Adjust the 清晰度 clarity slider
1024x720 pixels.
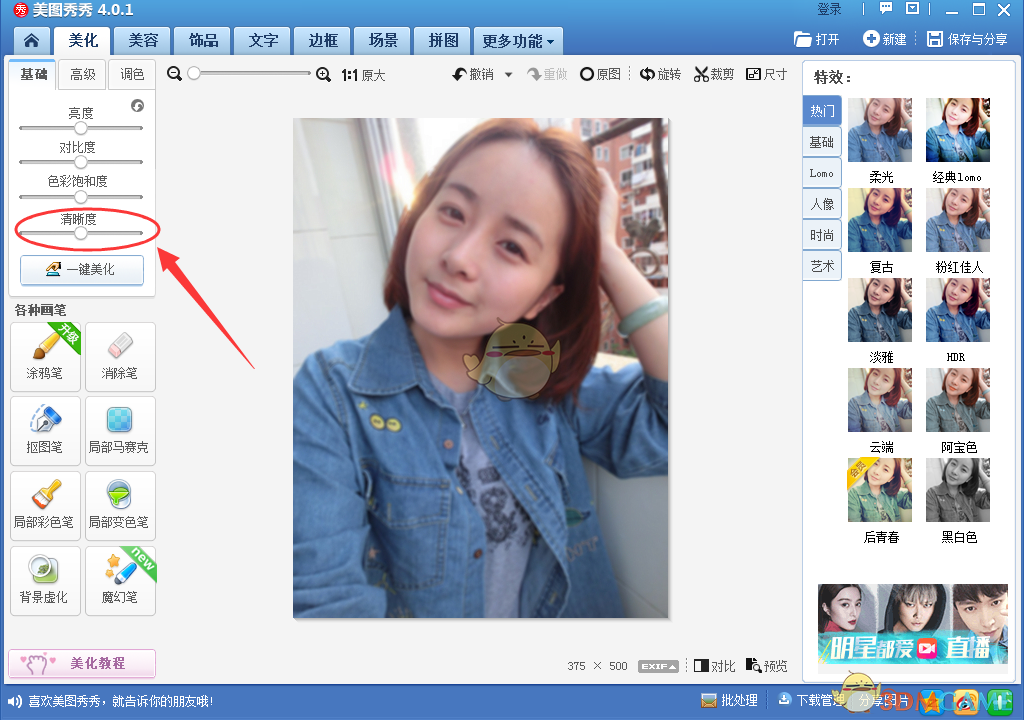pyautogui.click(x=82, y=233)
